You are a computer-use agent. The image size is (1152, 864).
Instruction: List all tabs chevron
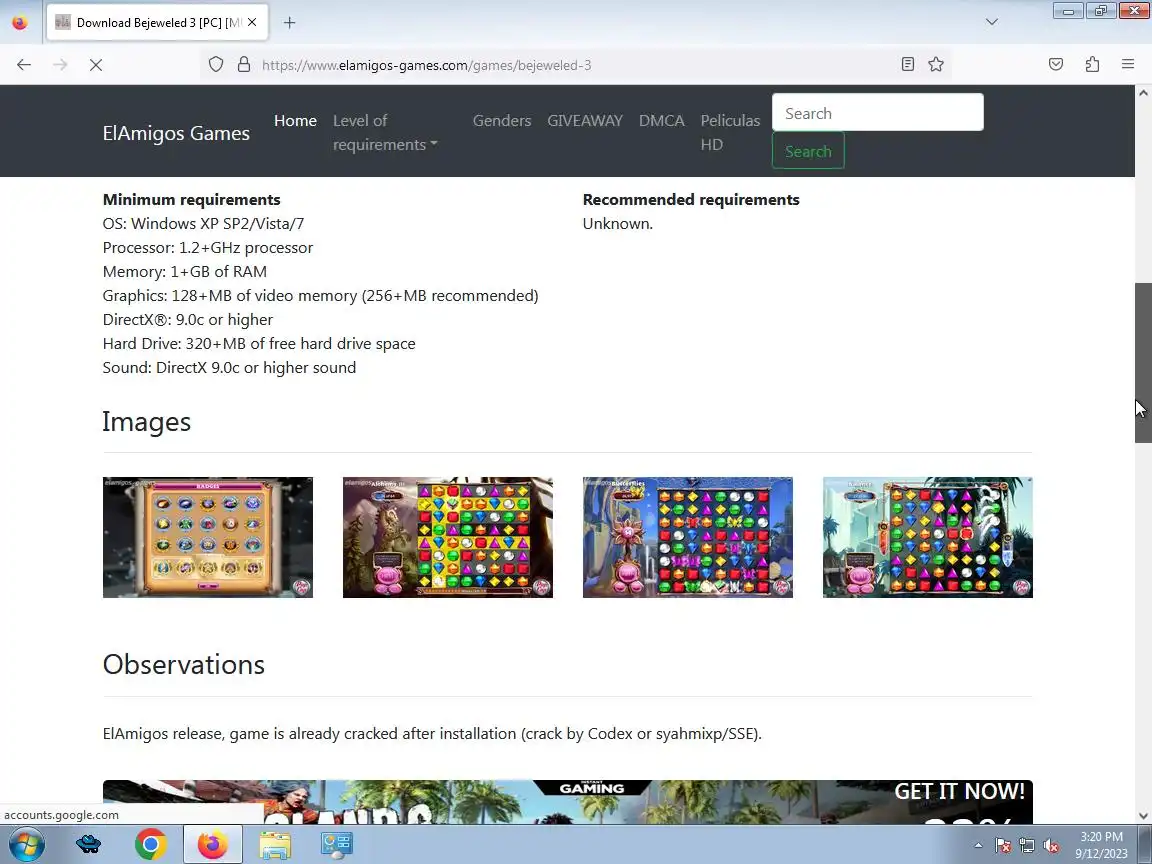coord(992,22)
